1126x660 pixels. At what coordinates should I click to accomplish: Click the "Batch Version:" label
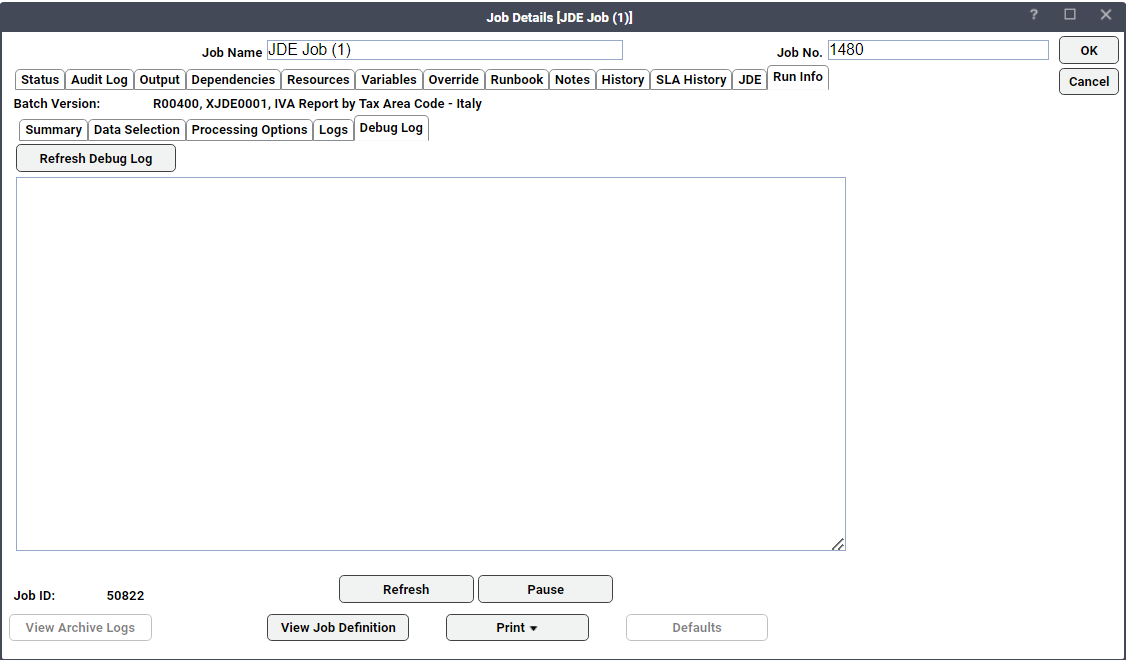click(x=57, y=104)
